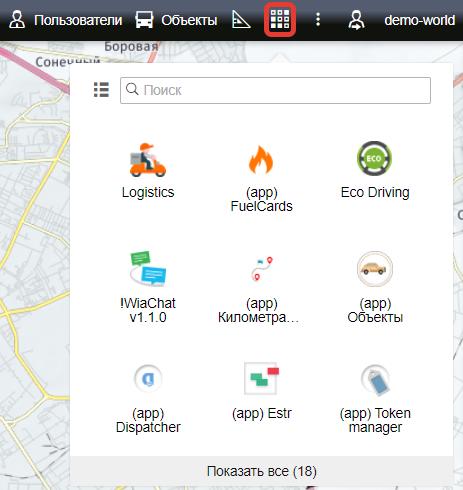The image size is (463, 490).
Task: Open the demo-world account menu
Action: [x=419, y=20]
